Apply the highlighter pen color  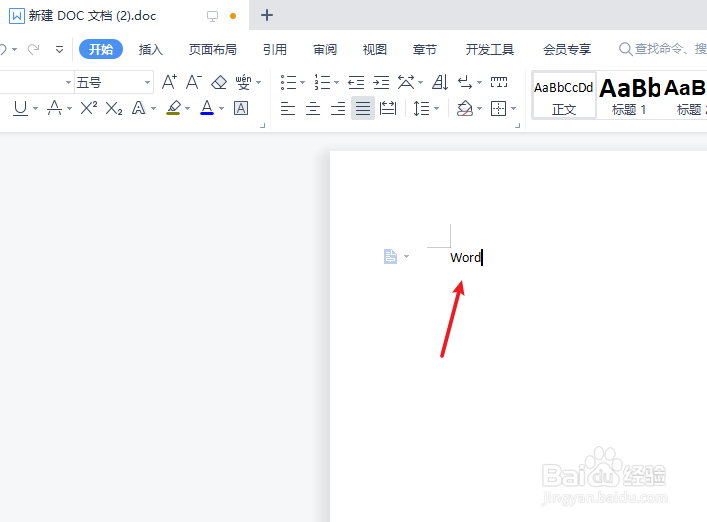tap(174, 108)
